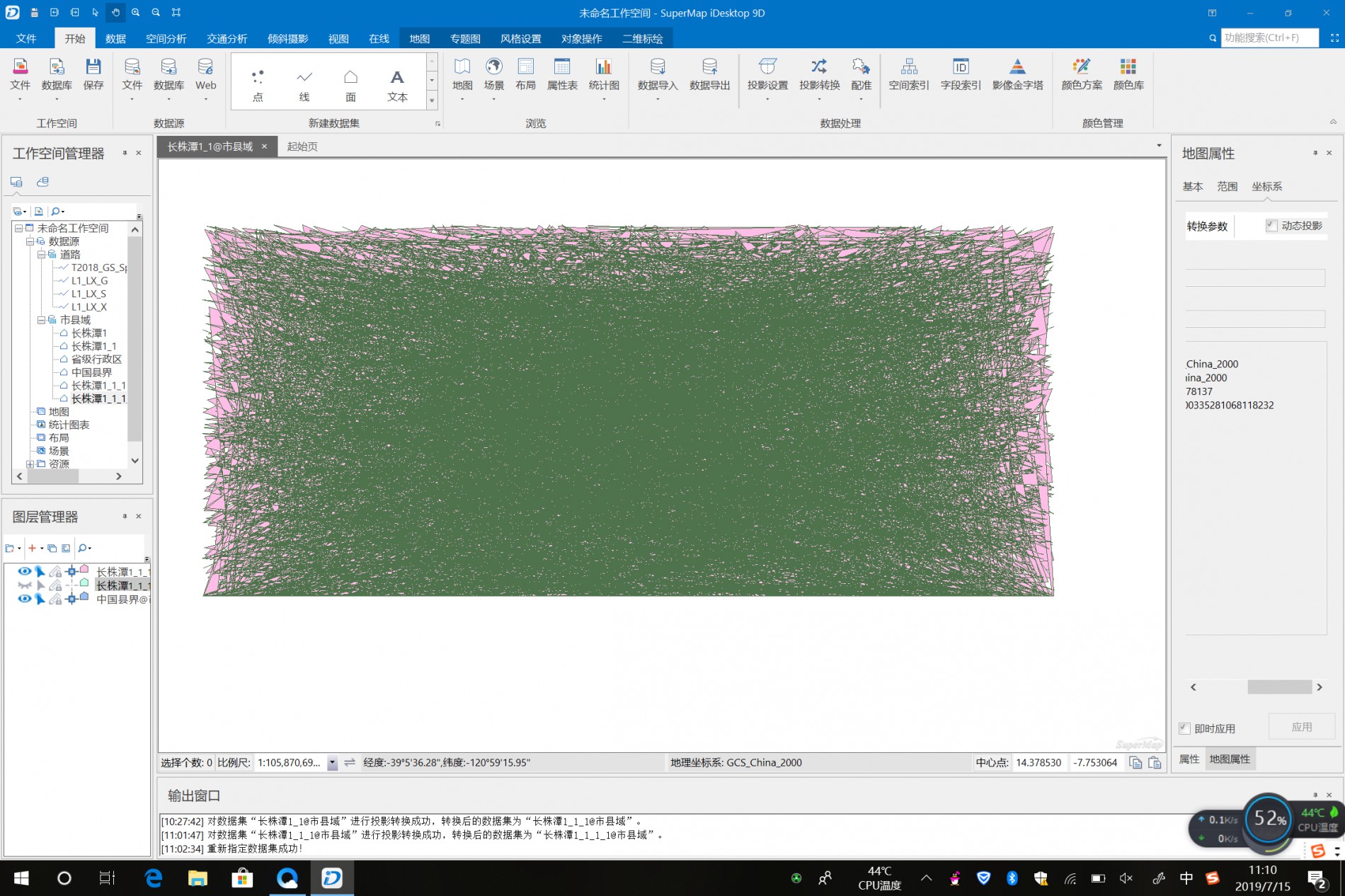Collapse the 数据源 tree node
Screen dimensions: 1345x896
[30, 241]
